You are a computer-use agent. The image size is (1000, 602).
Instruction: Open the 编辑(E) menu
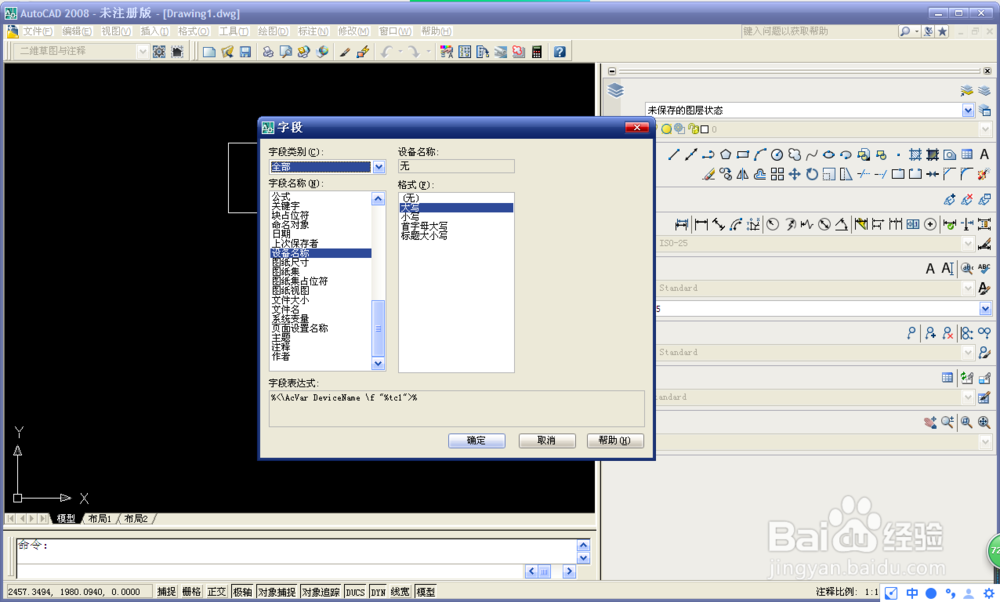point(77,31)
